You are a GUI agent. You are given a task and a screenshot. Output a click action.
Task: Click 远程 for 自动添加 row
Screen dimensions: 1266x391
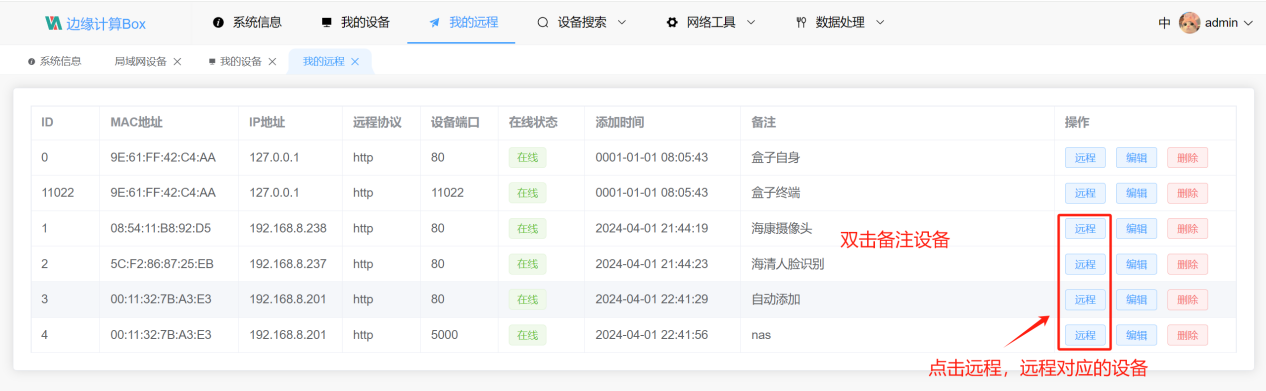tap(1085, 299)
